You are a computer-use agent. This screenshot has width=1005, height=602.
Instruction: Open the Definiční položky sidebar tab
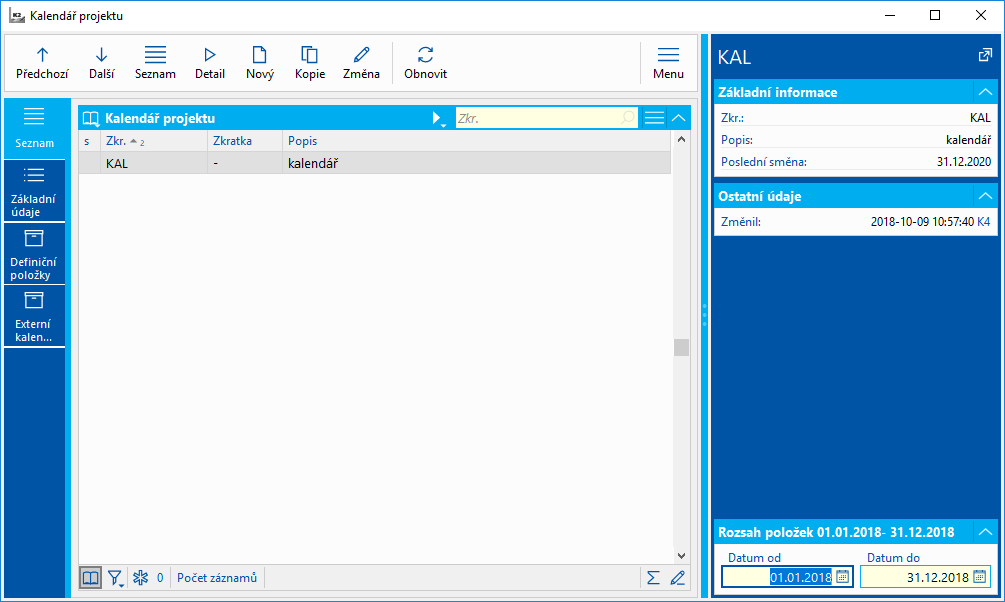[35, 254]
